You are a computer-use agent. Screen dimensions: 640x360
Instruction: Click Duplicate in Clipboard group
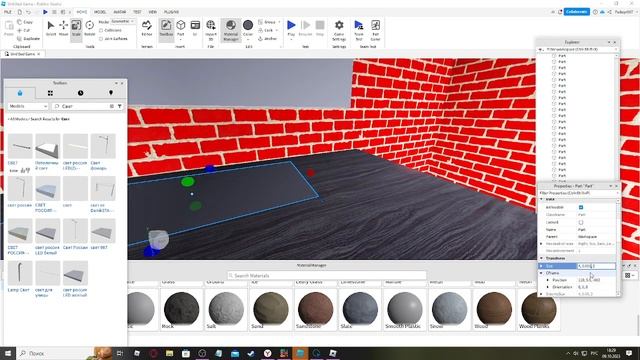pos(29,39)
